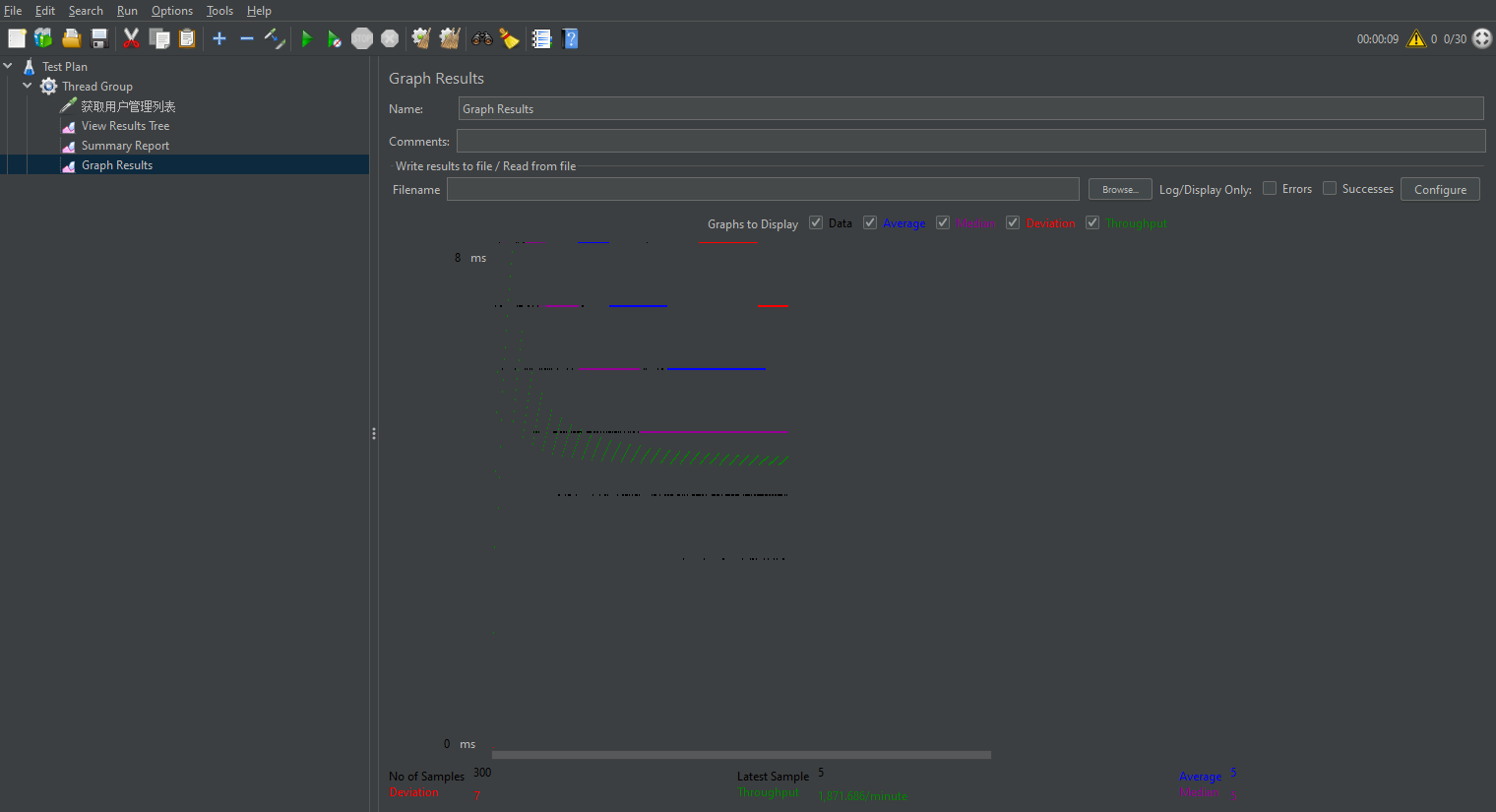1496x812 pixels.
Task: Click the graph horizontal scrollbar
Action: [x=741, y=755]
